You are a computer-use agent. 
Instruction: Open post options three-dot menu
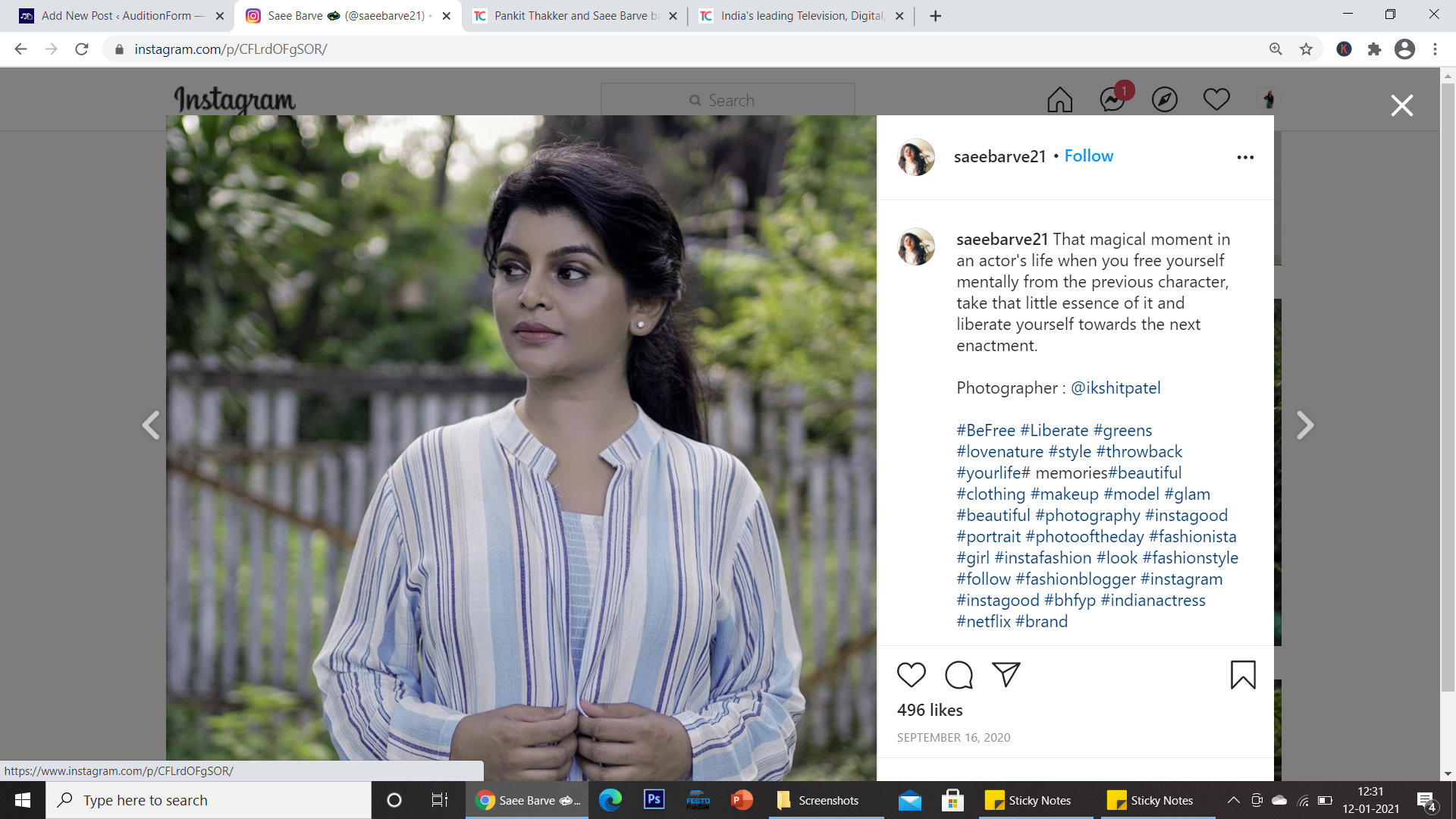click(x=1245, y=157)
